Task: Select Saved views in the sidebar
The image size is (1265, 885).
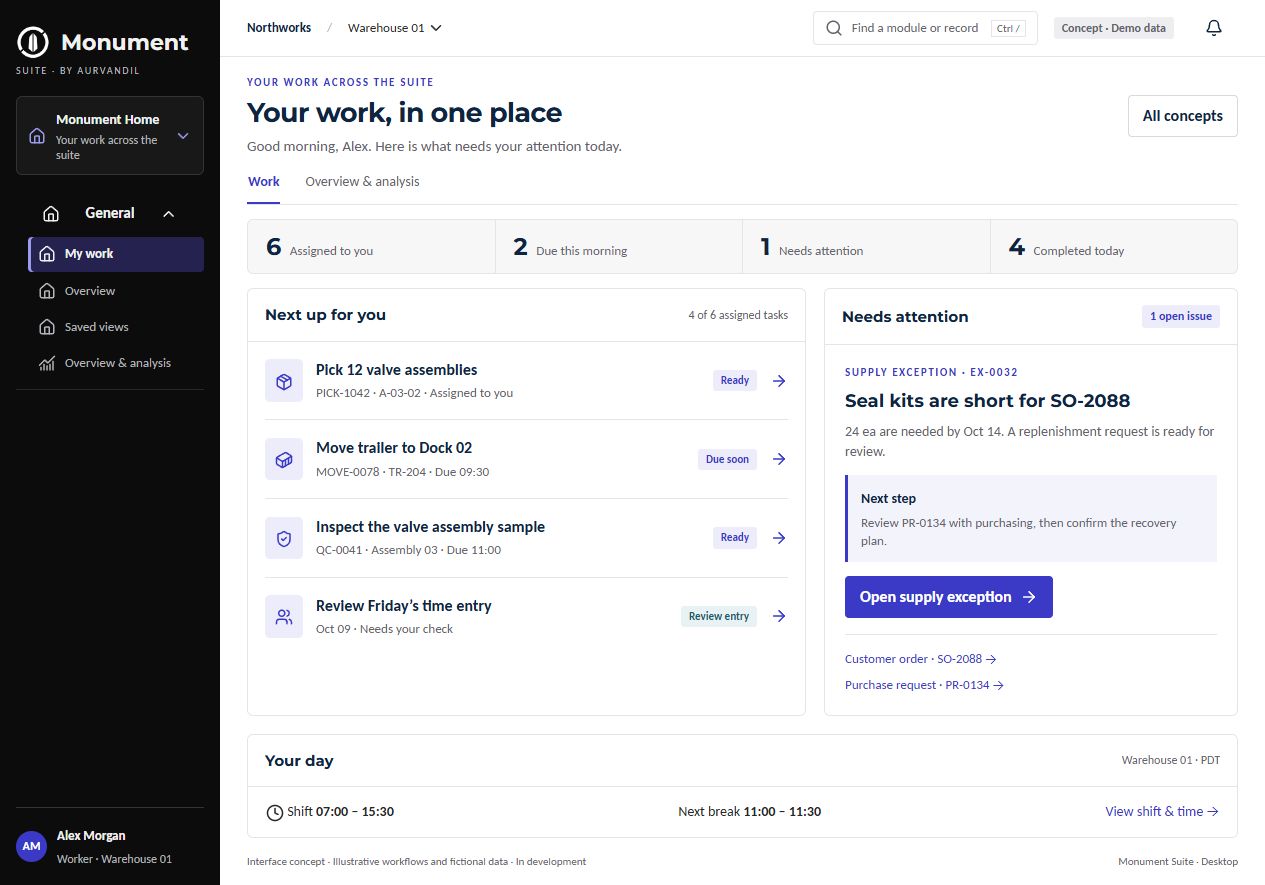Action: pyautogui.click(x=116, y=327)
